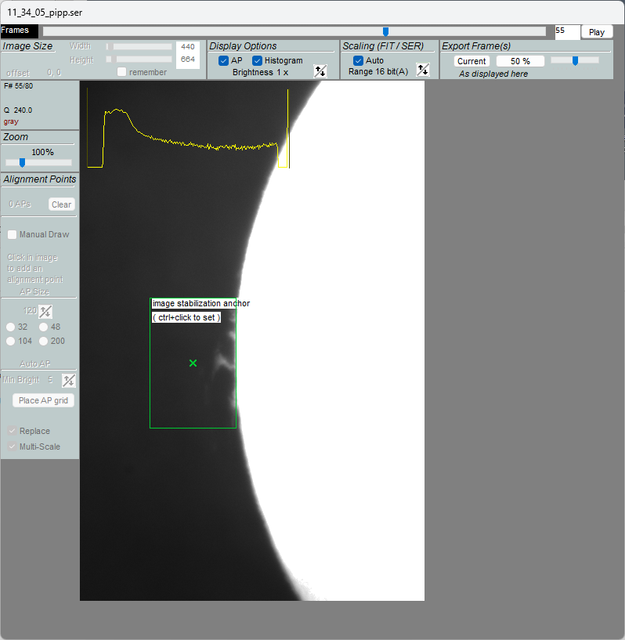This screenshot has height=640, width=625.
Task: Click the Min Bright stepper icon
Action: coord(68,381)
